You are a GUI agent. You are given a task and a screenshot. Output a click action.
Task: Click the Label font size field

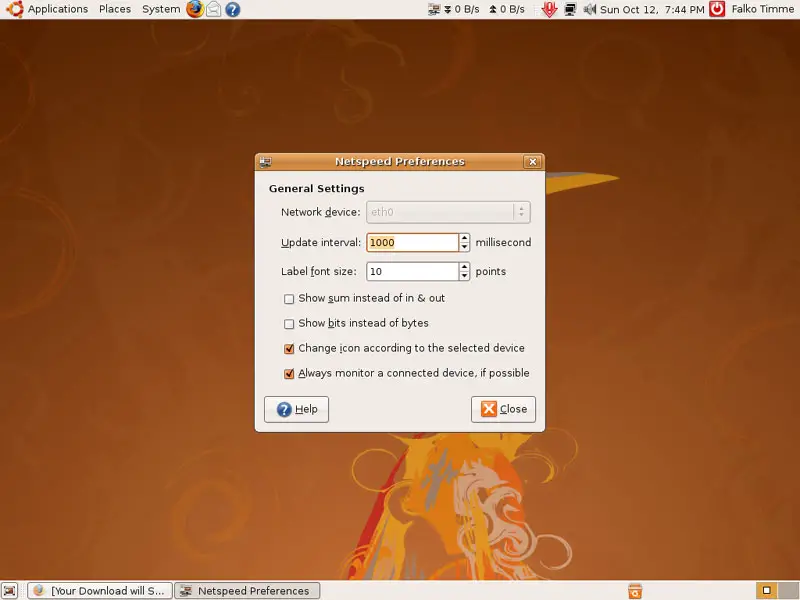pyautogui.click(x=412, y=271)
